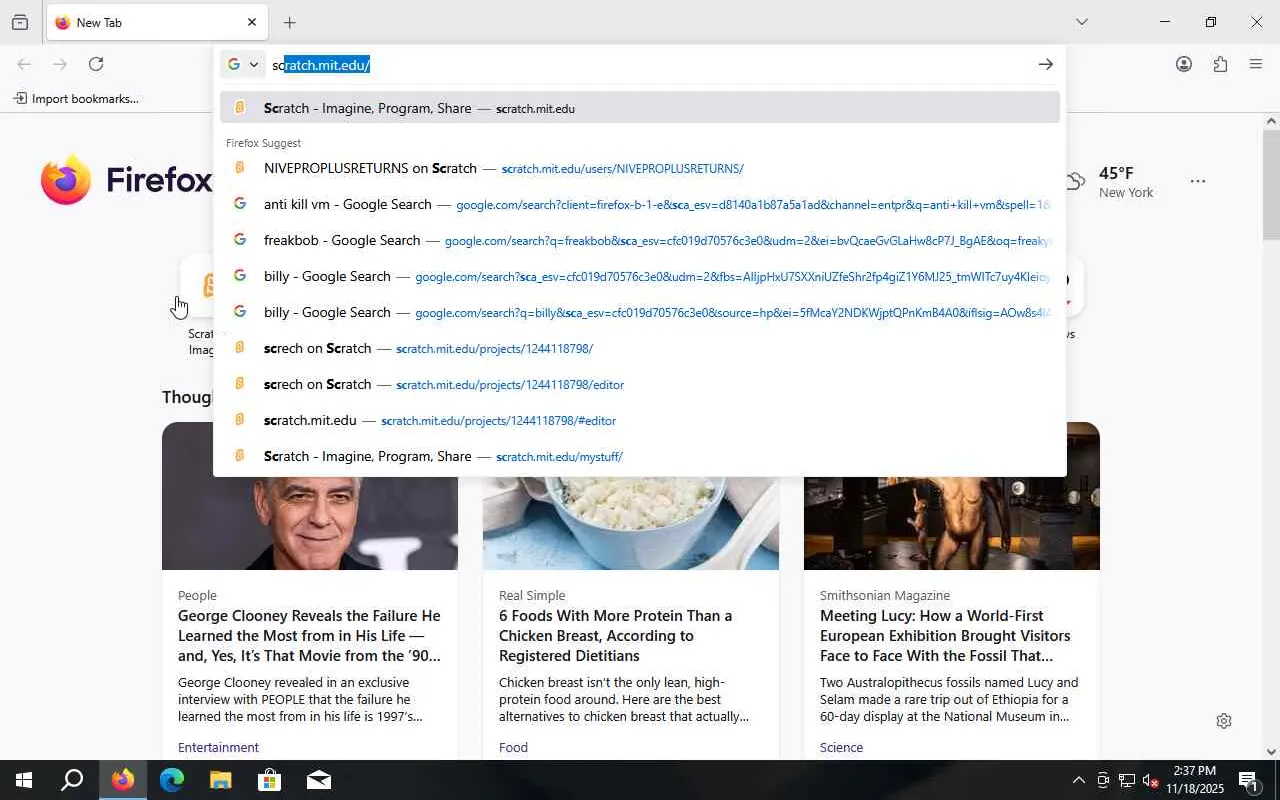Launch Microsoft Edge from taskbar
The image size is (1280, 800).
click(x=172, y=780)
